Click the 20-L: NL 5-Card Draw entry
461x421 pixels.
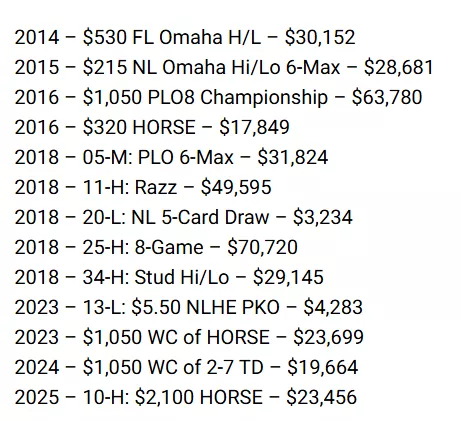point(184,217)
